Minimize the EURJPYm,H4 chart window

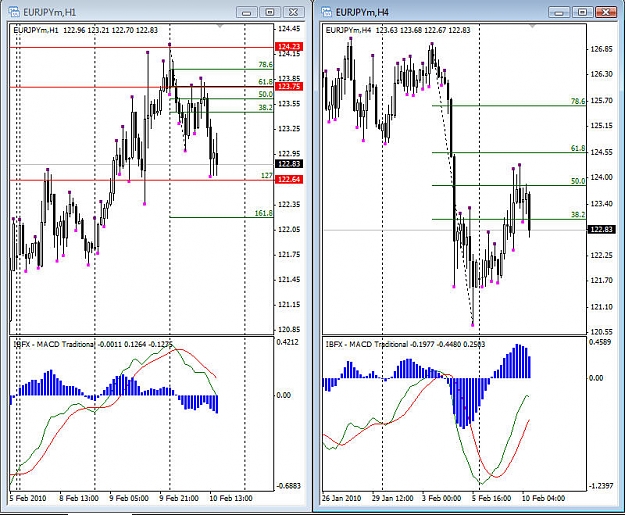point(559,12)
